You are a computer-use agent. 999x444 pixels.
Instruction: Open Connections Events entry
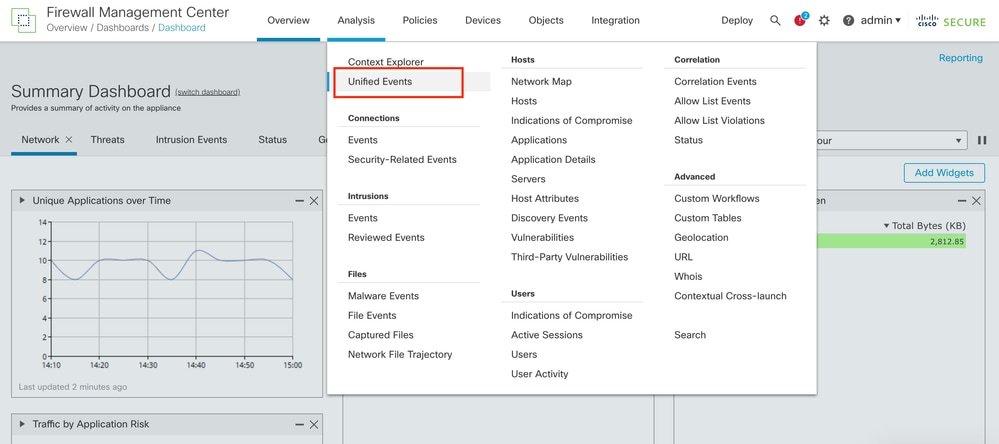click(363, 140)
